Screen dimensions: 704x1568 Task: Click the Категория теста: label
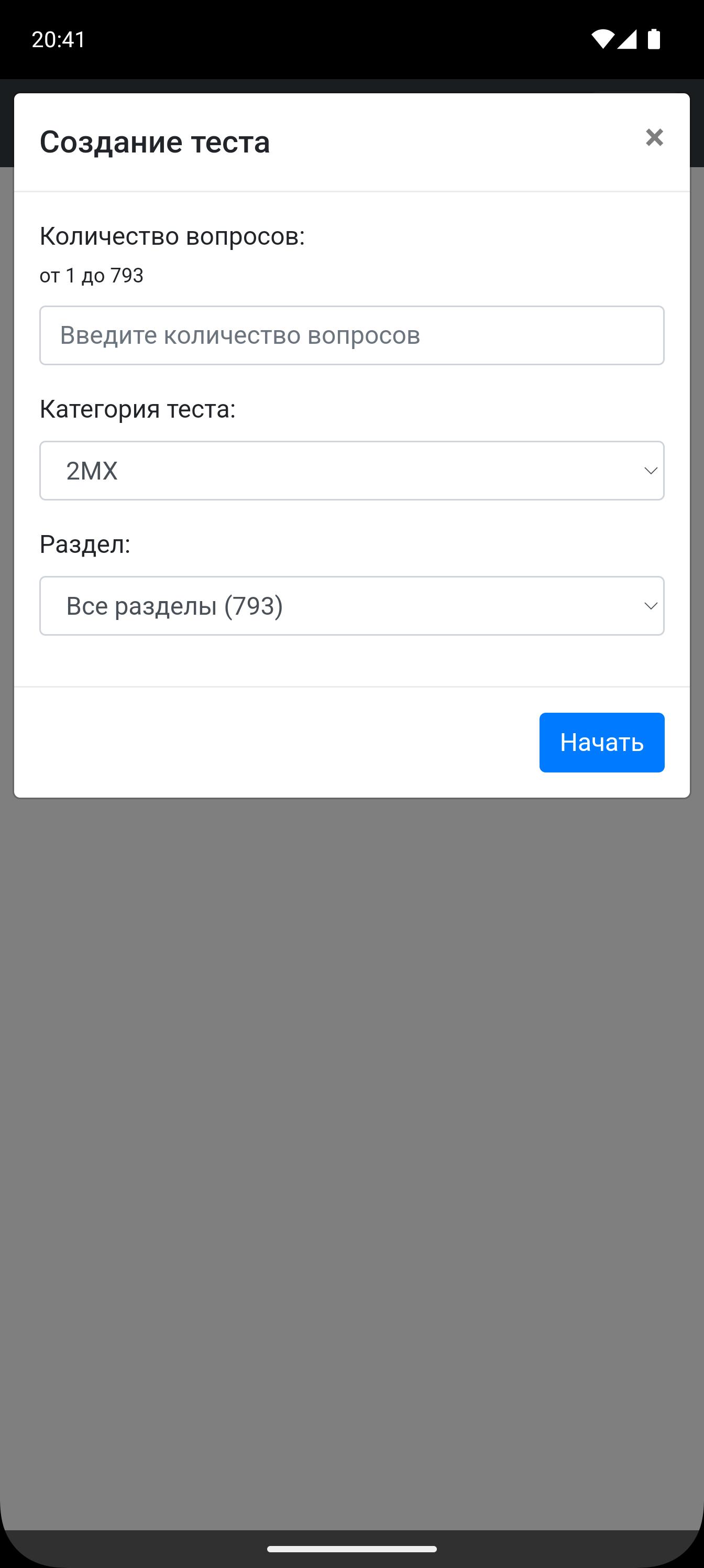coord(138,409)
